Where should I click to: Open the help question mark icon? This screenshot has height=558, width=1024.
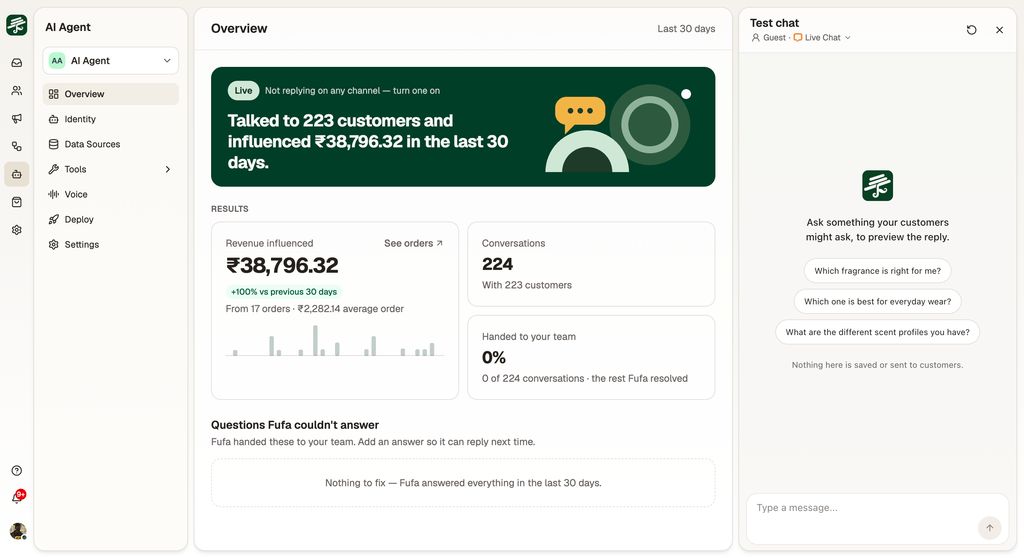17,470
